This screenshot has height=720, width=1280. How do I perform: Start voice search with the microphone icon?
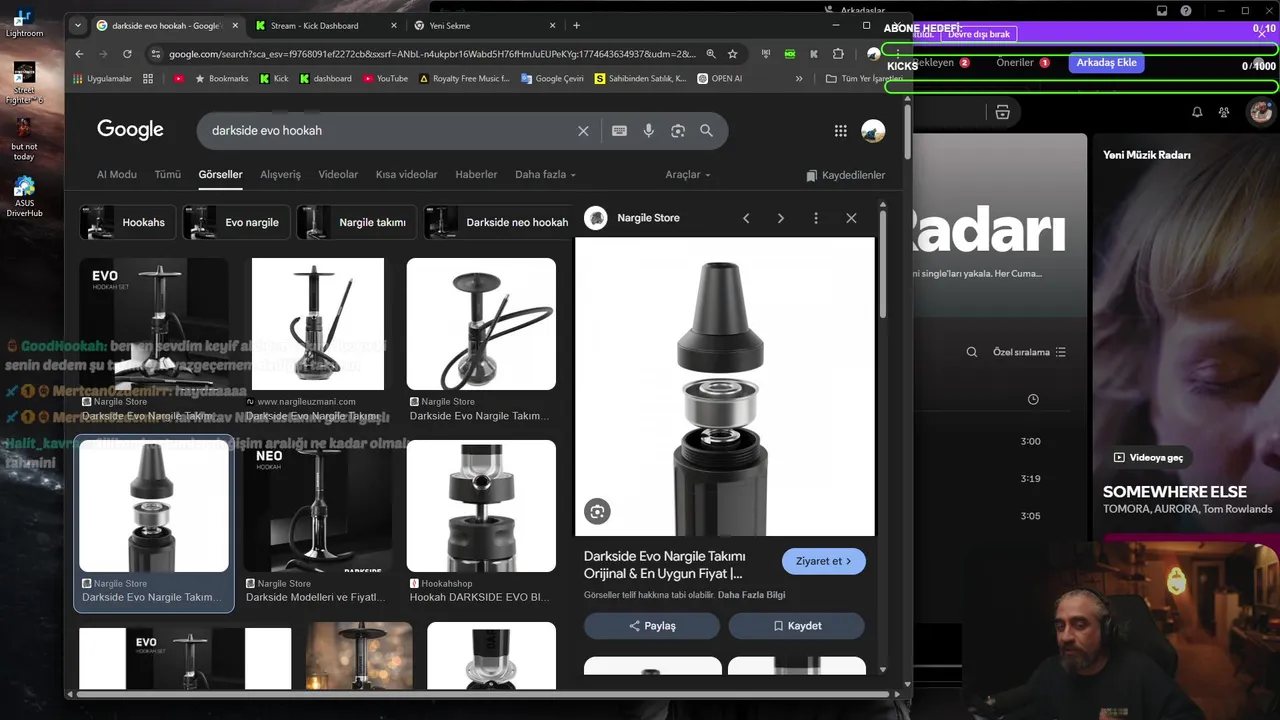[x=648, y=130]
